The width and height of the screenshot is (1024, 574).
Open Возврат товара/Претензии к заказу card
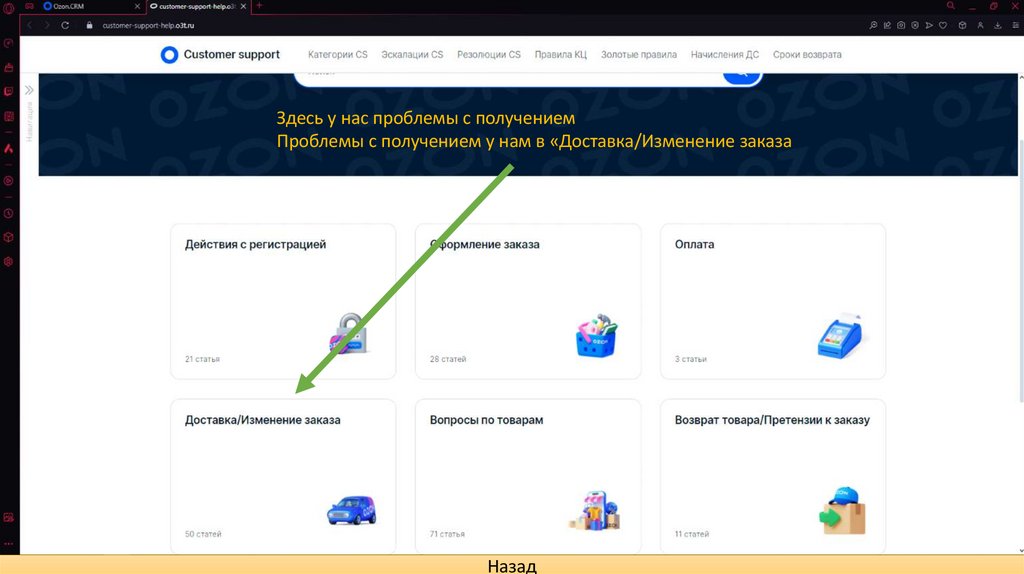click(773, 477)
